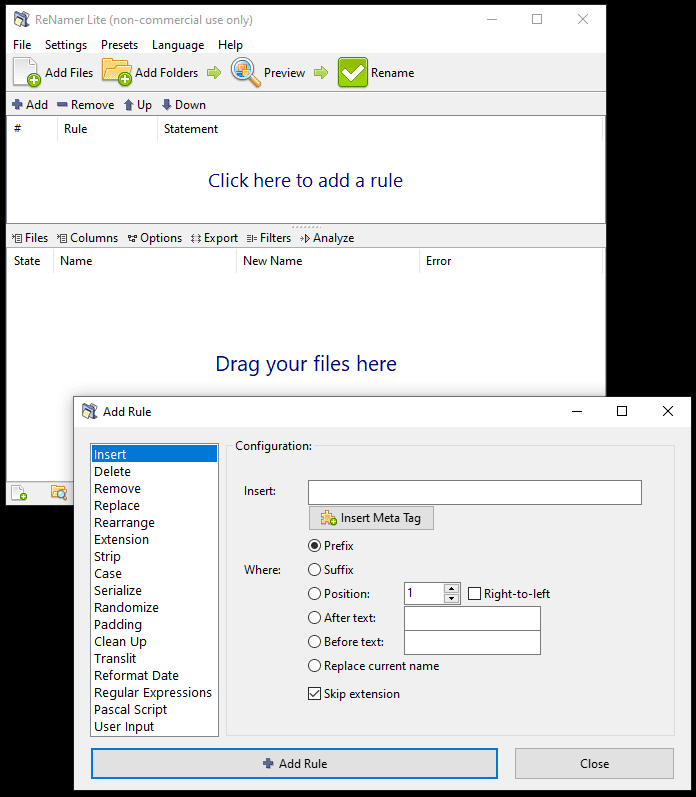Open the Settings menu

point(66,45)
